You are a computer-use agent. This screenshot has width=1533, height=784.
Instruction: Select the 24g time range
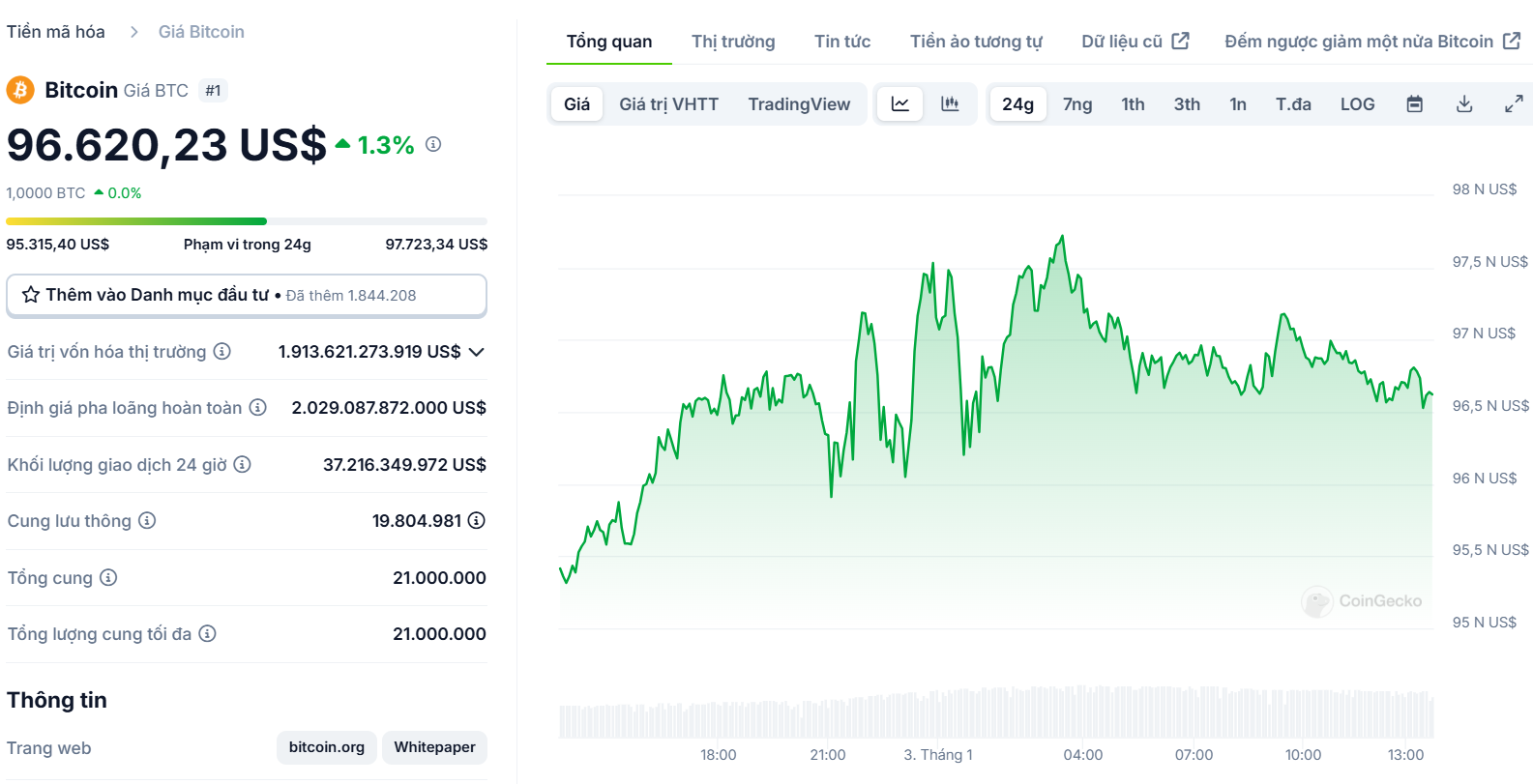pos(1017,103)
